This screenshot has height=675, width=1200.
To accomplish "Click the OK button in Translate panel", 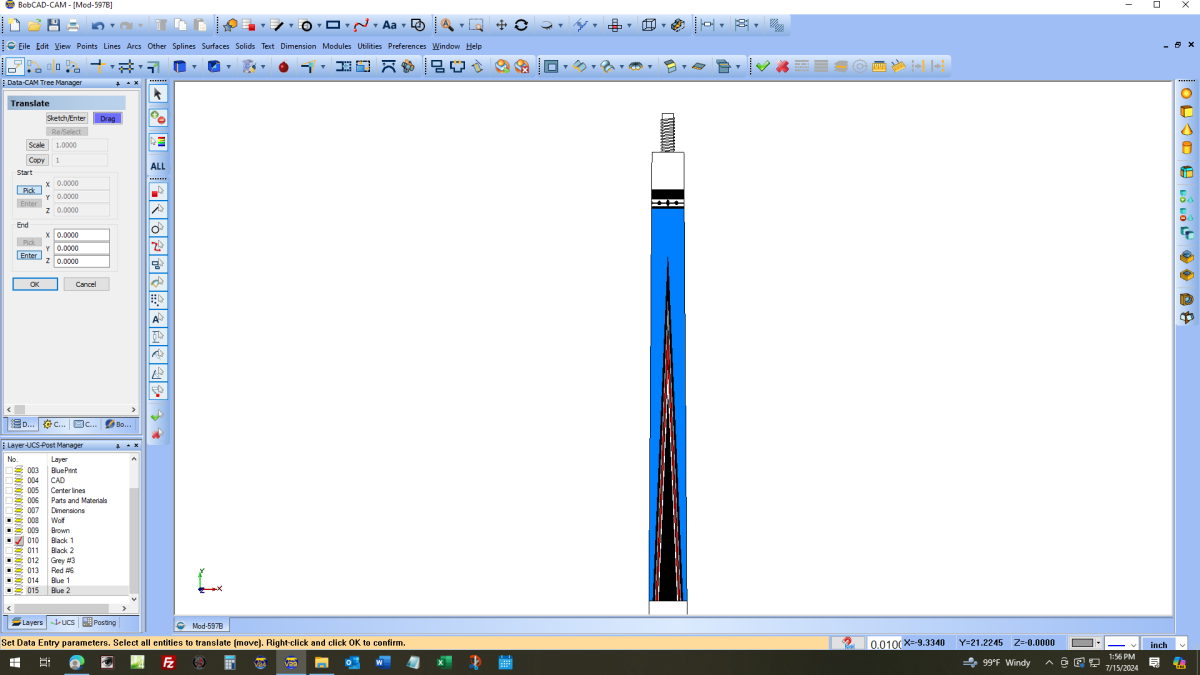I will [35, 284].
